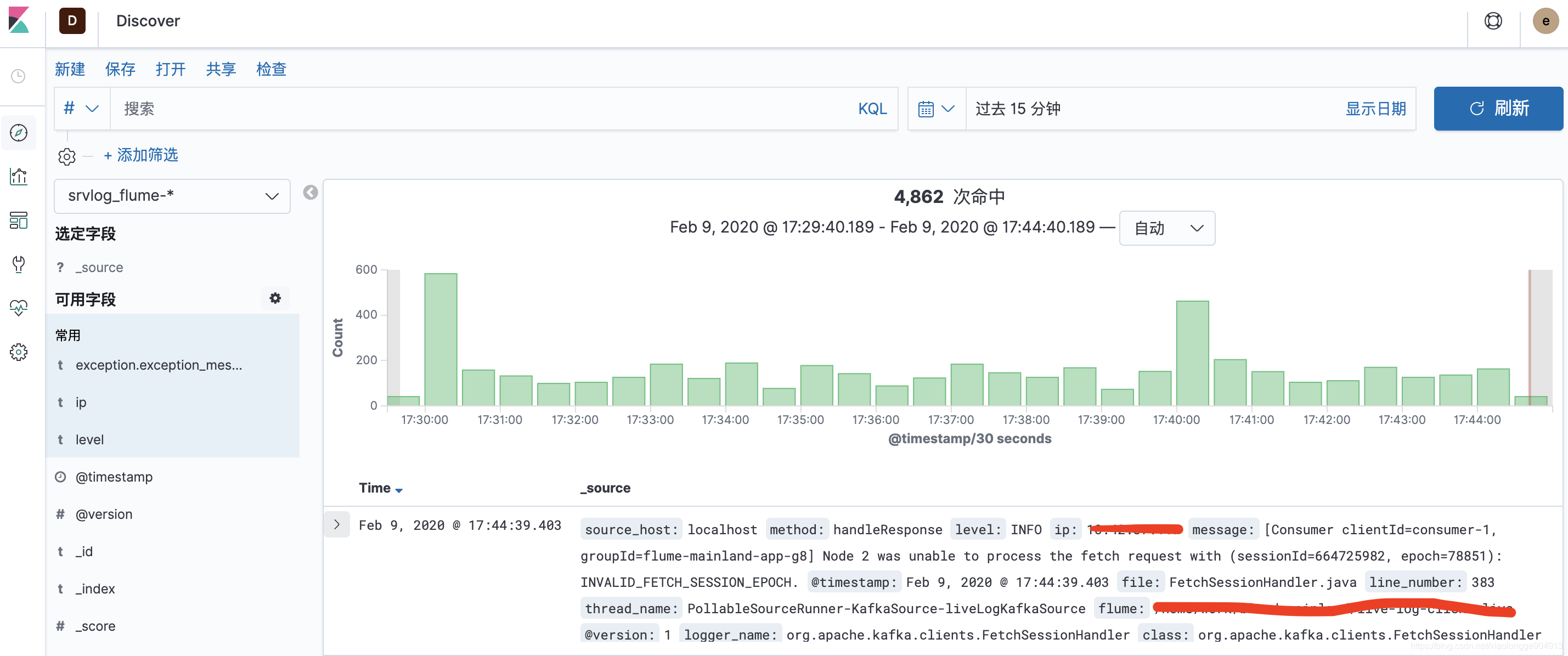1568x656 pixels.
Task: Click 显示日期 link
Action: pos(1375,109)
